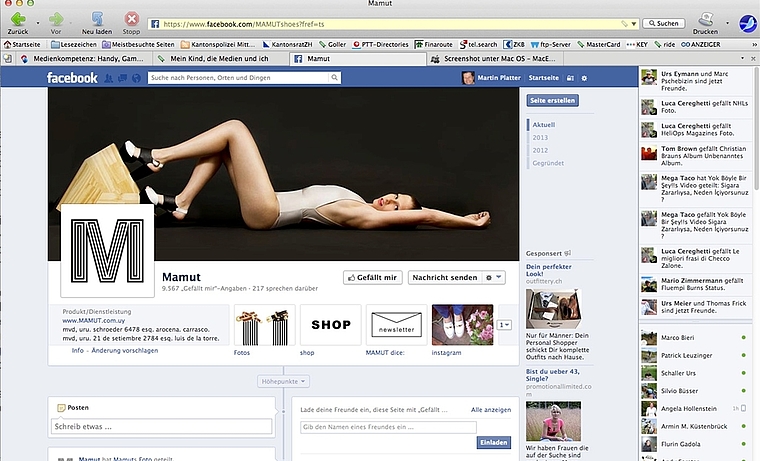Open the Finaroute bookmark

coord(434,45)
